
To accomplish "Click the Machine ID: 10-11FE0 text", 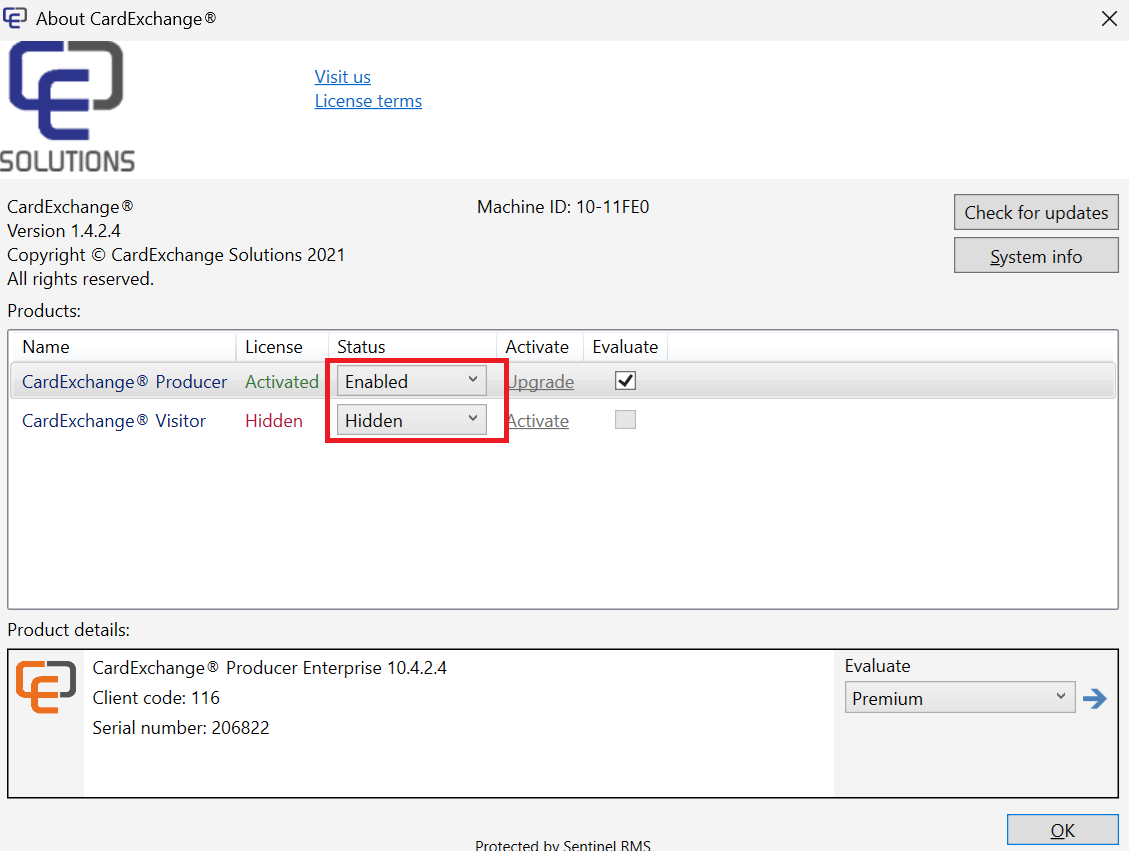I will (x=563, y=207).
